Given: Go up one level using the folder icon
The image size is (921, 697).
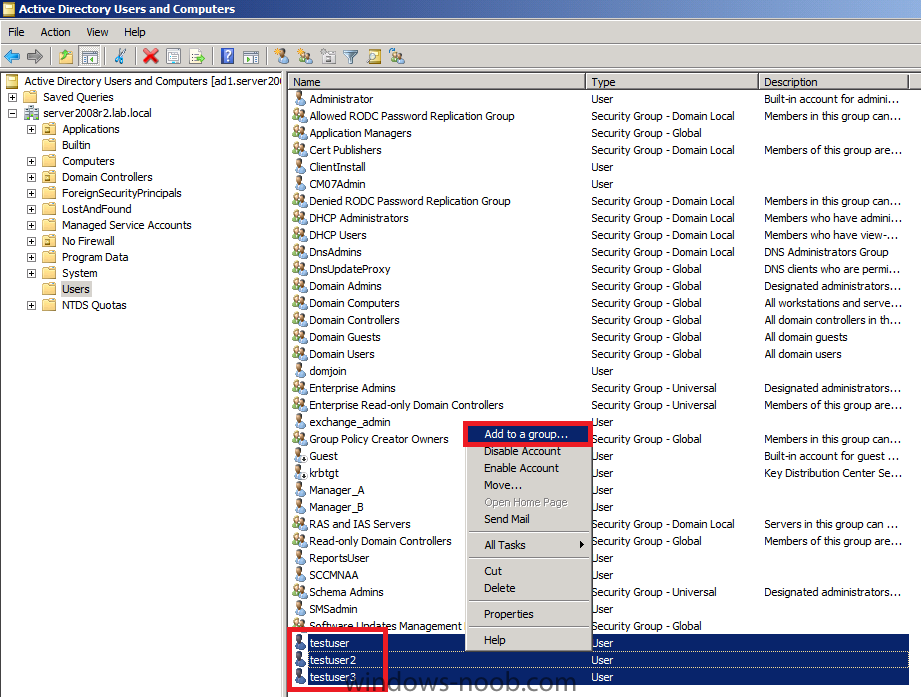Looking at the screenshot, I should tap(66, 56).
